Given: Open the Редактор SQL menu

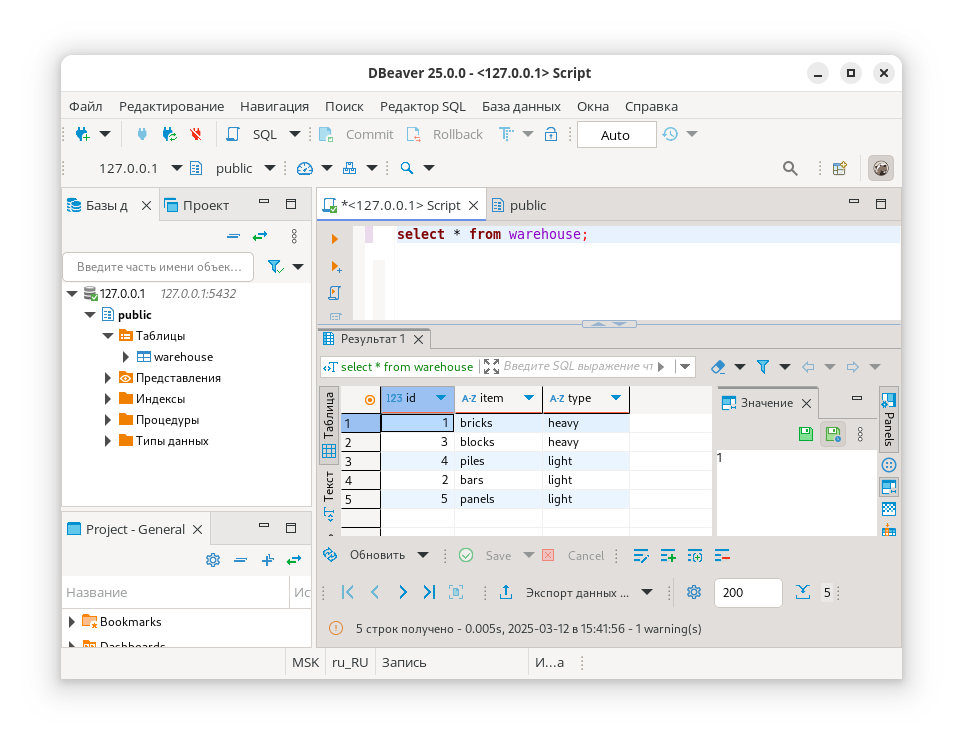Looking at the screenshot, I should pos(422,106).
